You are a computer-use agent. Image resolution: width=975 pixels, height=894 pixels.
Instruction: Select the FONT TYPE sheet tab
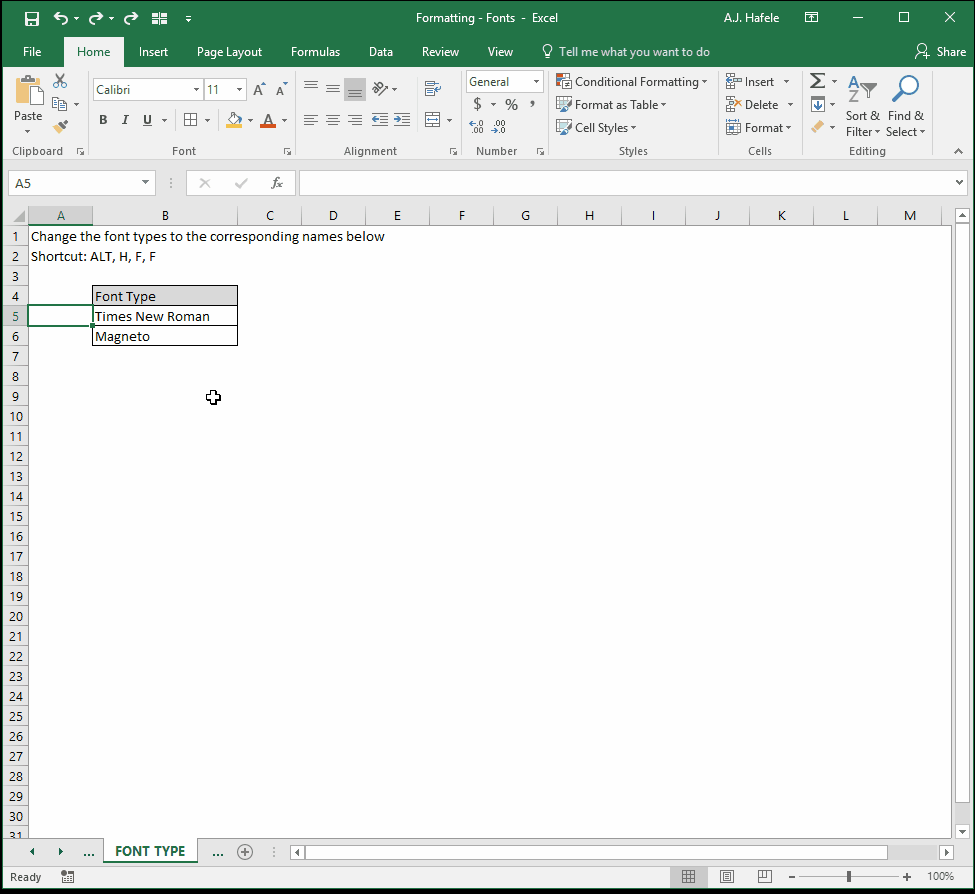[x=150, y=851]
